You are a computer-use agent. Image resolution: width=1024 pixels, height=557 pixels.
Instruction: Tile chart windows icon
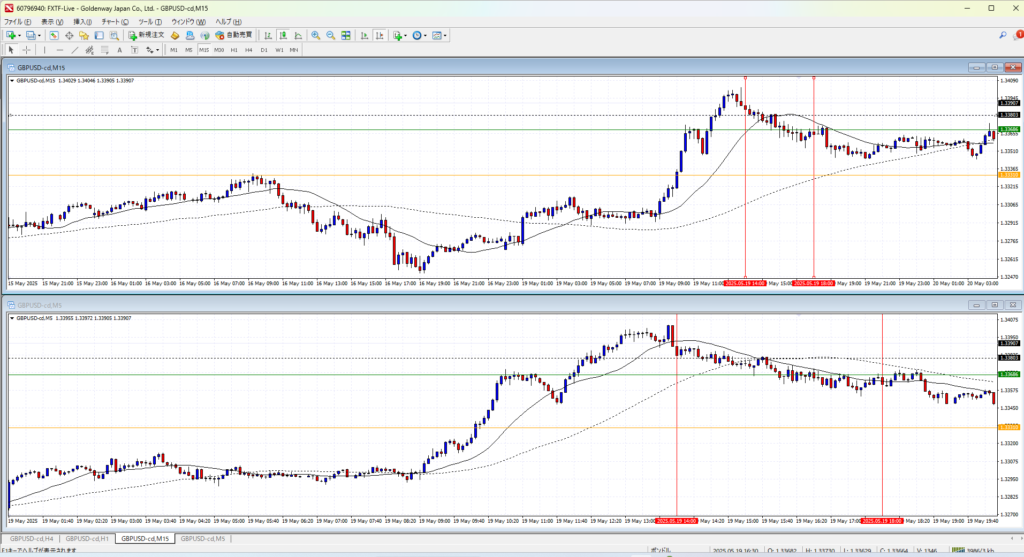346,36
